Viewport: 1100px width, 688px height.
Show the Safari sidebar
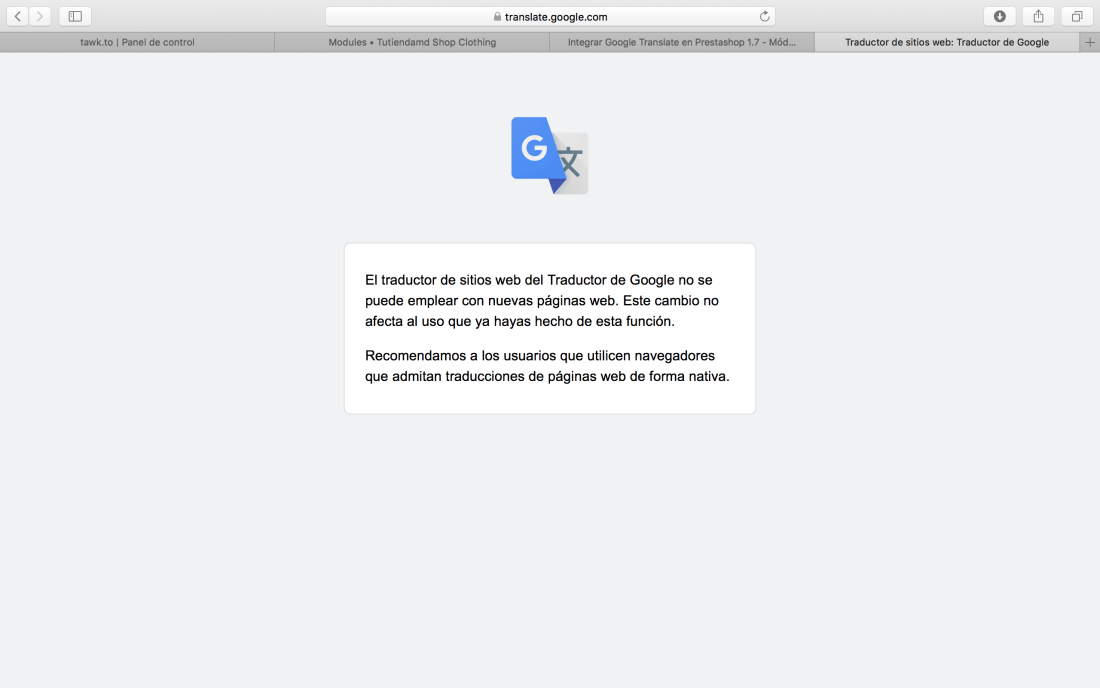point(75,16)
